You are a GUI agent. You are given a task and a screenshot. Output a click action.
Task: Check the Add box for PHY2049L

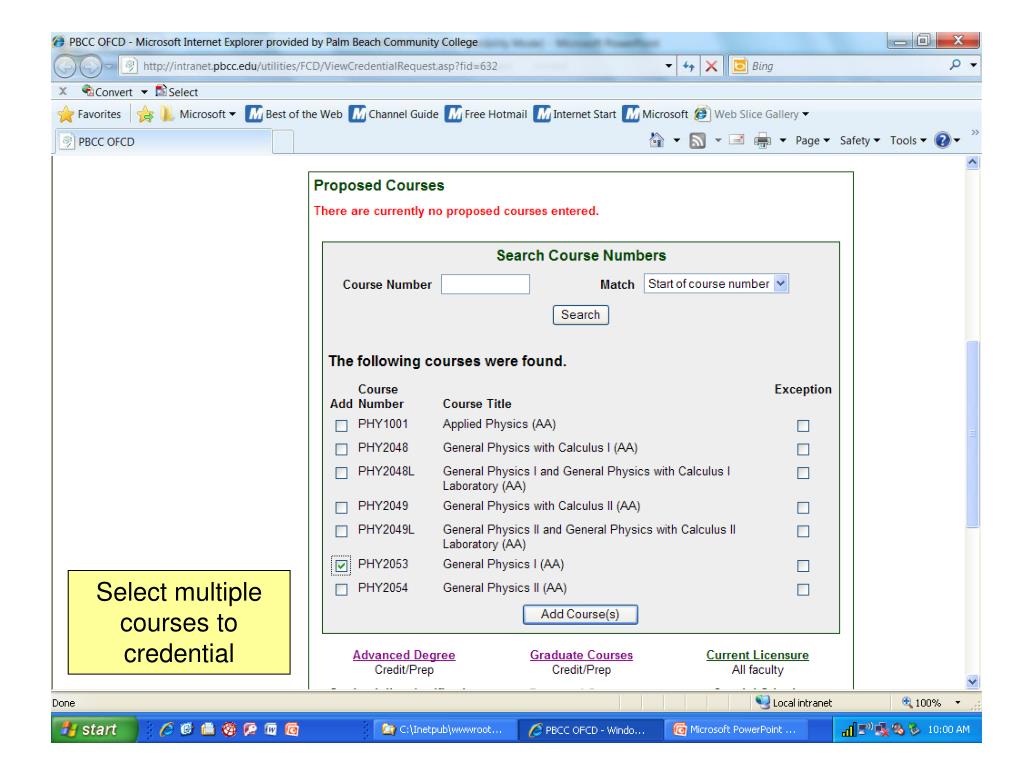click(342, 531)
